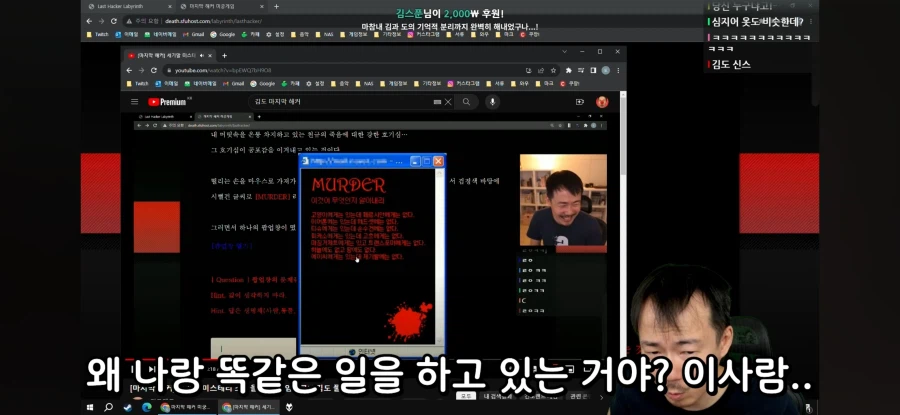Image resolution: width=900 pixels, height=415 pixels.
Task: Launch Steam from the taskbar
Action: (127, 407)
